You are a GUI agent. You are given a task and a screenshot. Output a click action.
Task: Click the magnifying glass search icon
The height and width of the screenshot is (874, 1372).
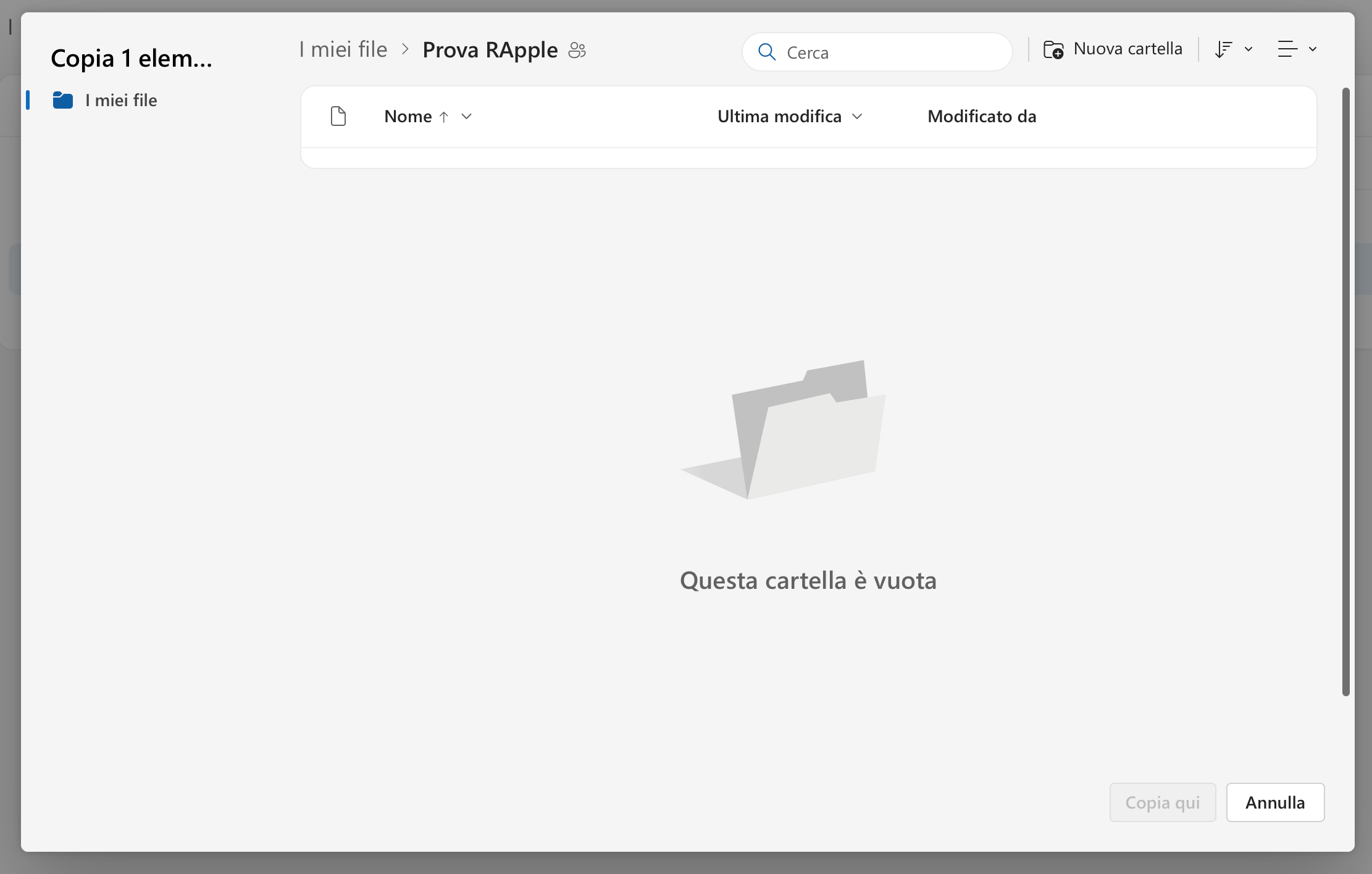click(766, 52)
